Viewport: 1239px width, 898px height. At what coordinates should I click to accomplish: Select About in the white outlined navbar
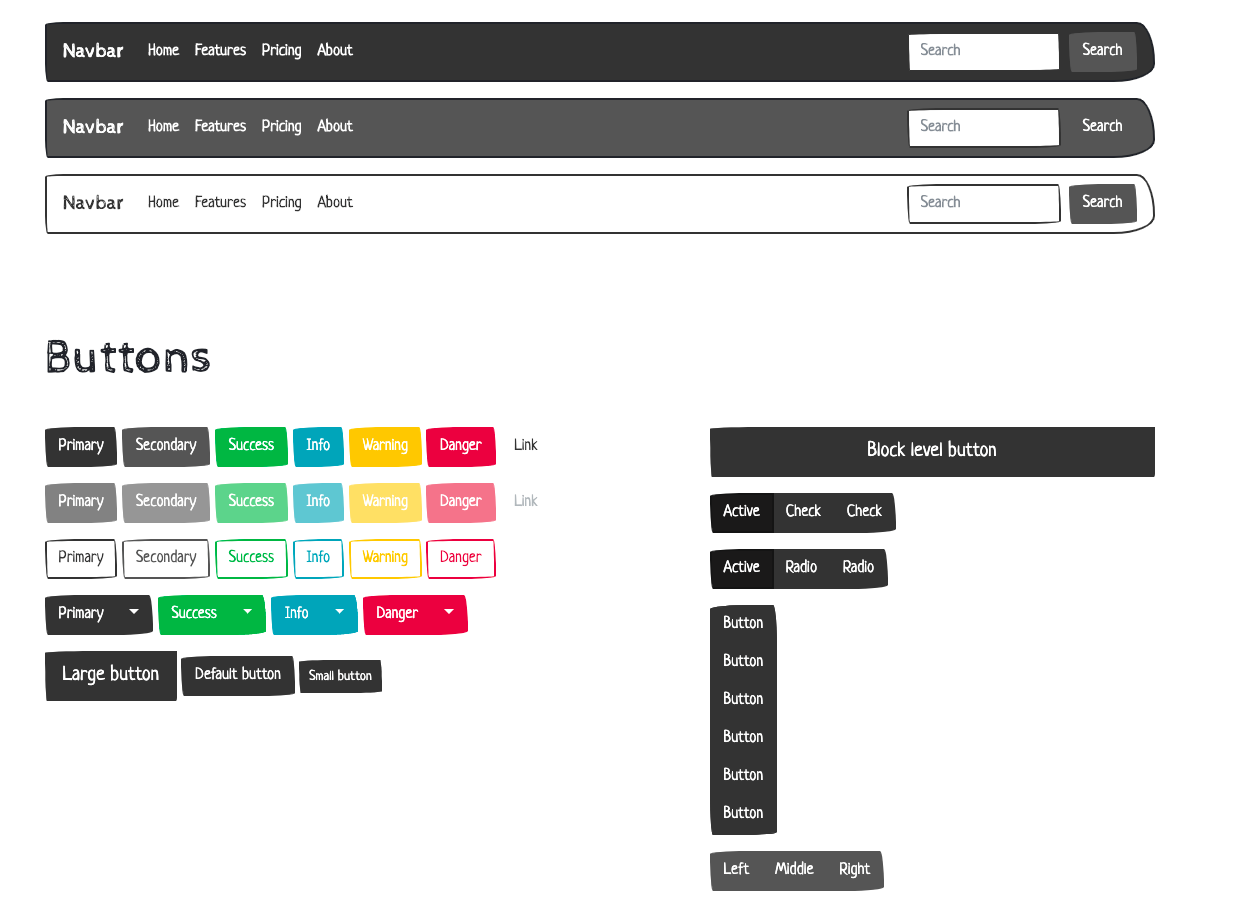335,203
